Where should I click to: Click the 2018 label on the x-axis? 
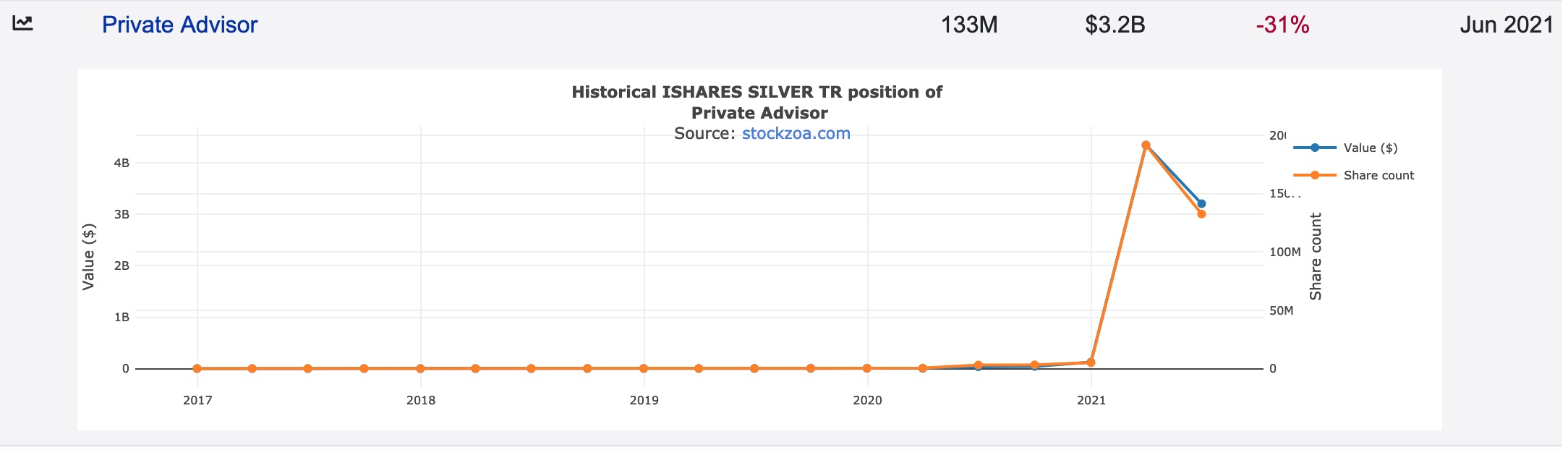421,400
